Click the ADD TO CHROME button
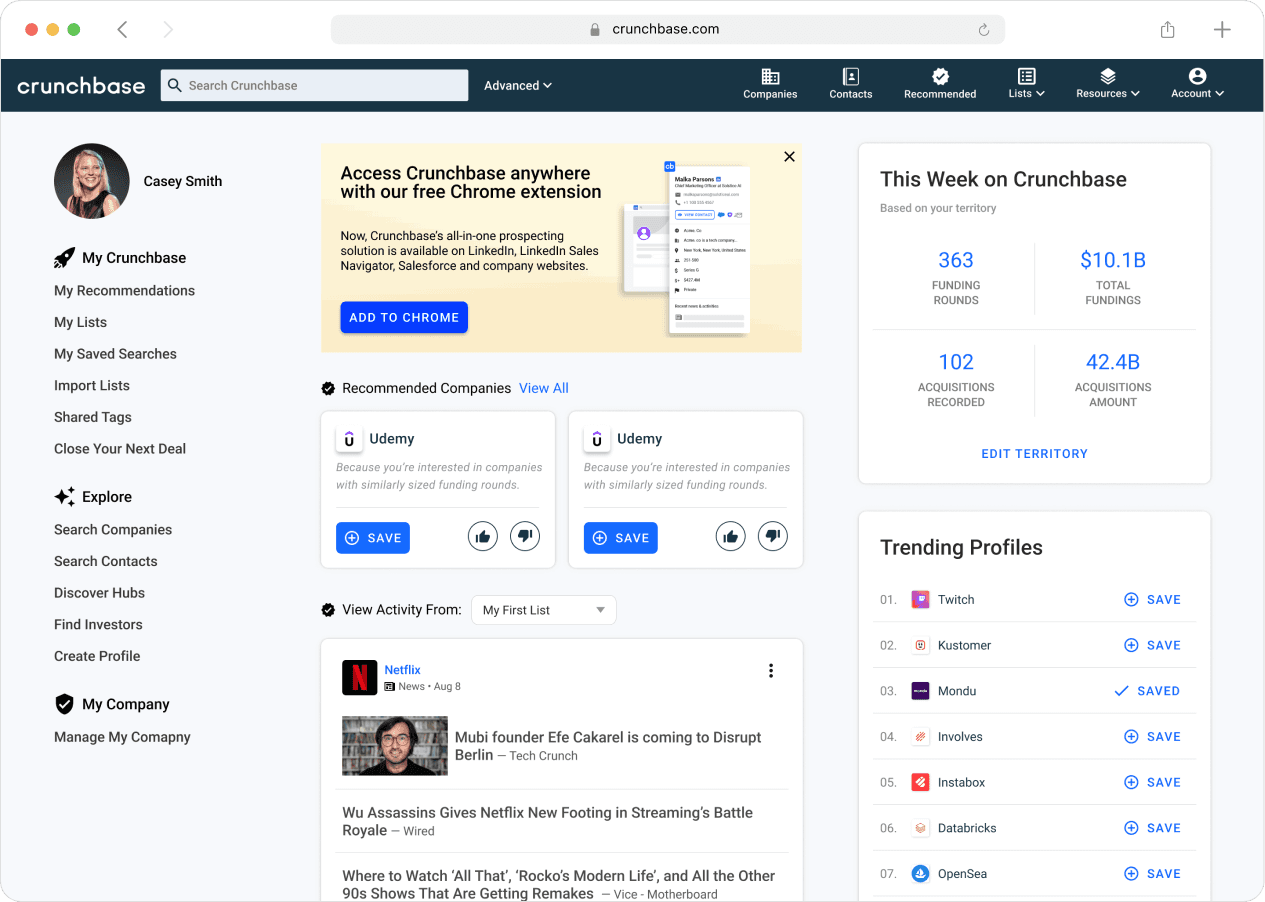This screenshot has width=1265, height=902. tap(404, 317)
